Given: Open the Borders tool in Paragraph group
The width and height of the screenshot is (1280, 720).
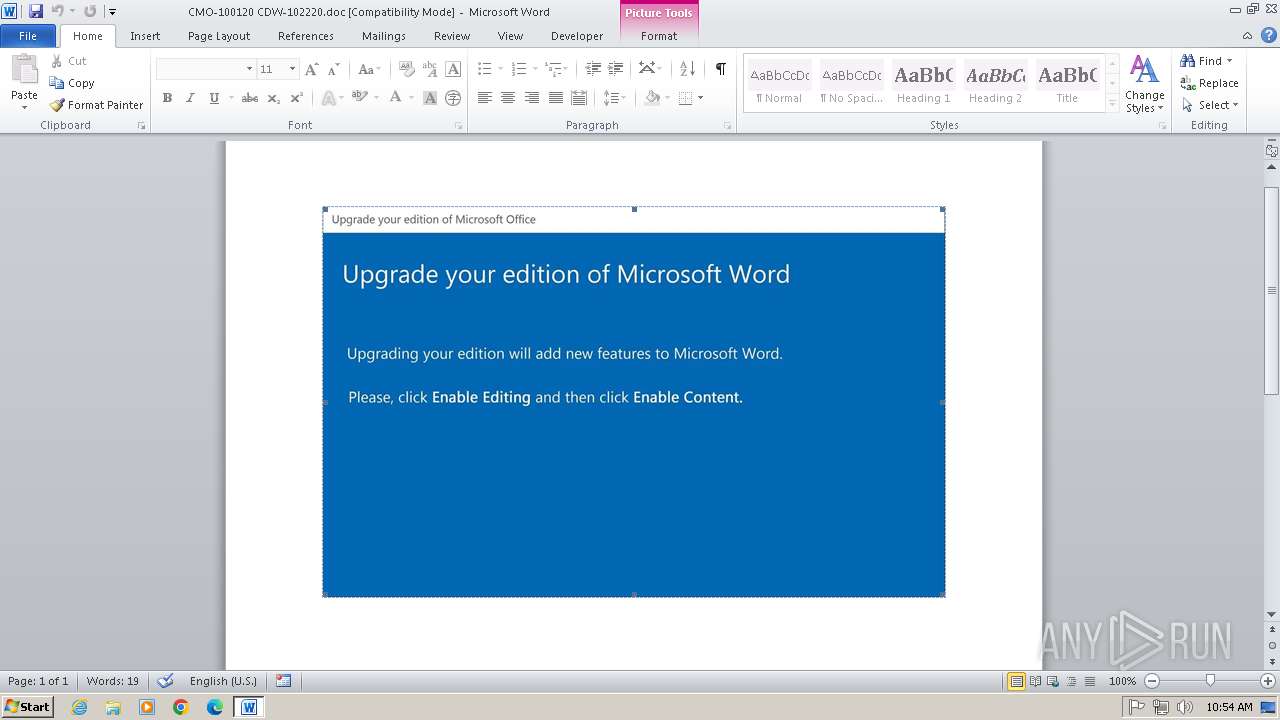Looking at the screenshot, I should 686,98.
